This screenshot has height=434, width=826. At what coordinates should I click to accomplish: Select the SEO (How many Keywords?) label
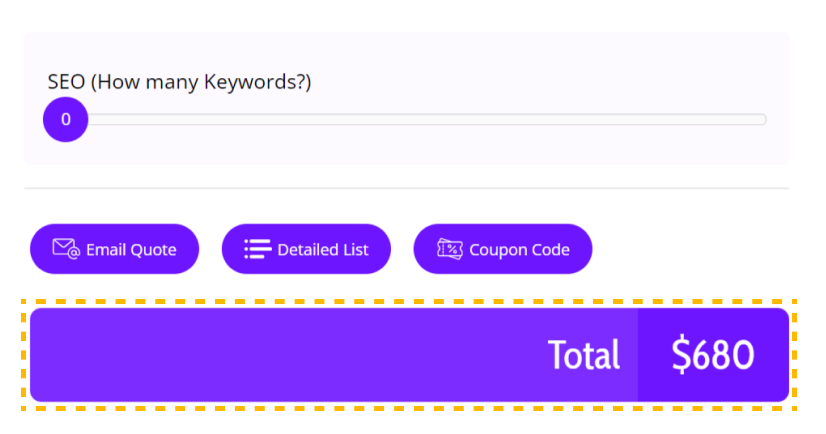pyautogui.click(x=179, y=82)
